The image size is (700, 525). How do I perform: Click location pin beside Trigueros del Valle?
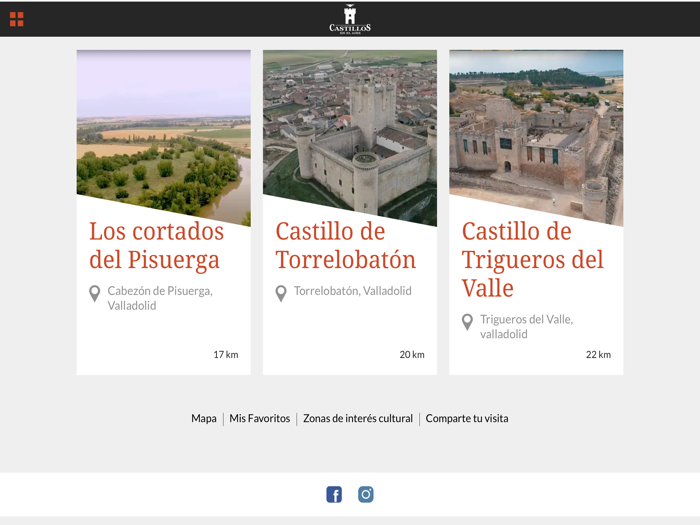click(x=467, y=322)
